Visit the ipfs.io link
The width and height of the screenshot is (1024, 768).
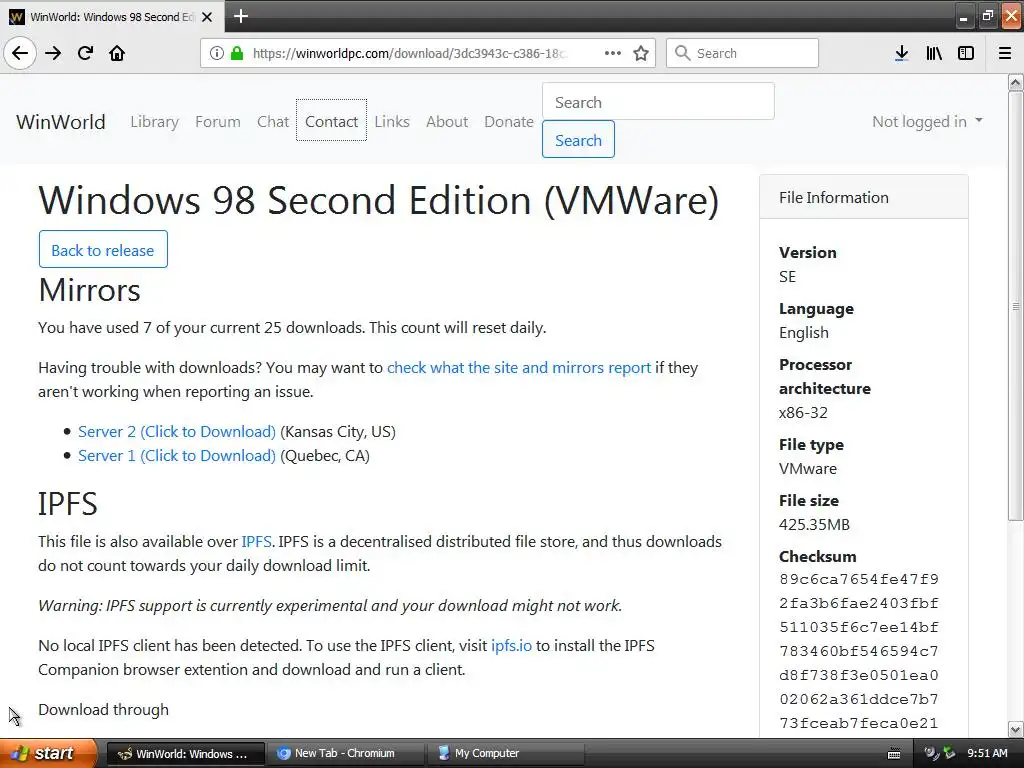[511, 645]
